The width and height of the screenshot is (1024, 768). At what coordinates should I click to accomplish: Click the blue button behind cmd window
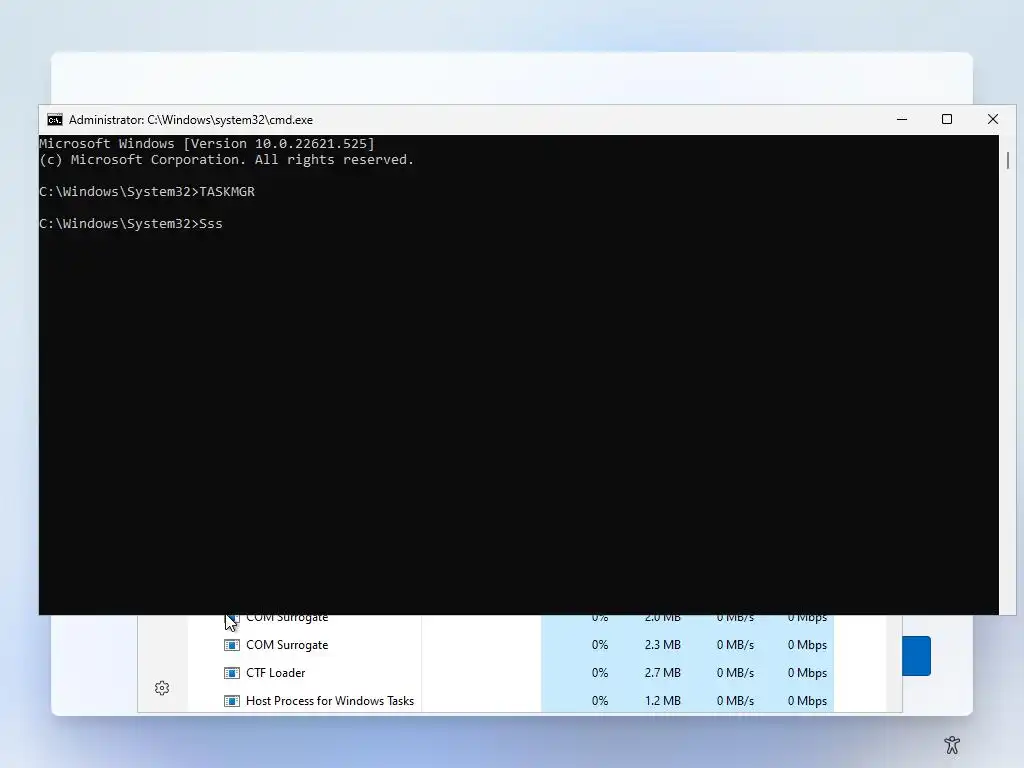[916, 656]
